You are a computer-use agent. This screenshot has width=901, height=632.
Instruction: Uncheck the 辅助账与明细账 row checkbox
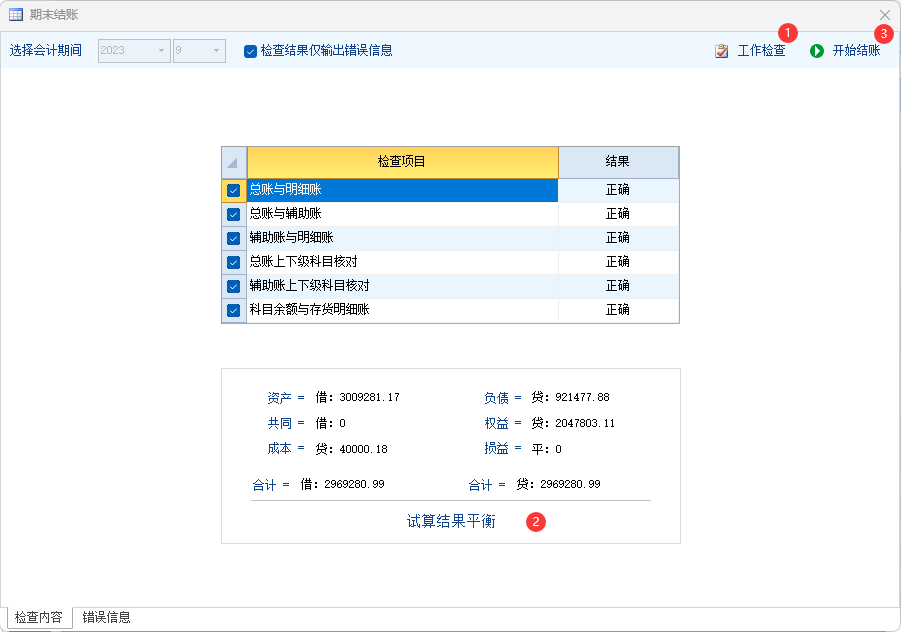click(x=233, y=238)
